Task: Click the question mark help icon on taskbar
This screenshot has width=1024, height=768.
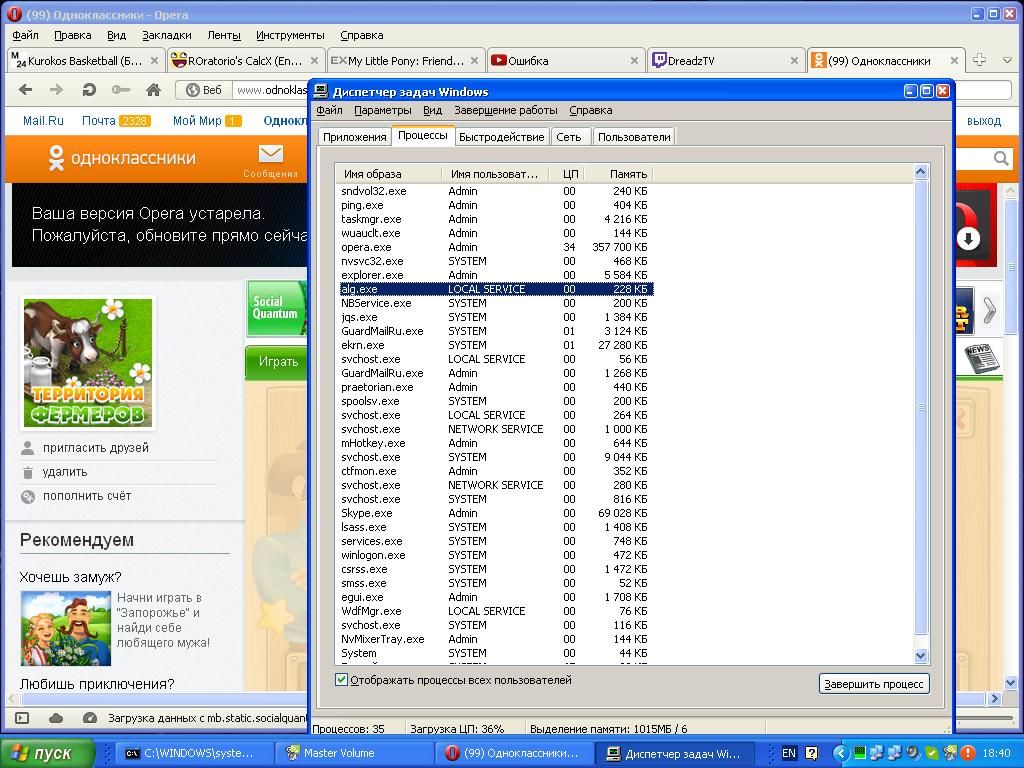Action: [x=812, y=753]
